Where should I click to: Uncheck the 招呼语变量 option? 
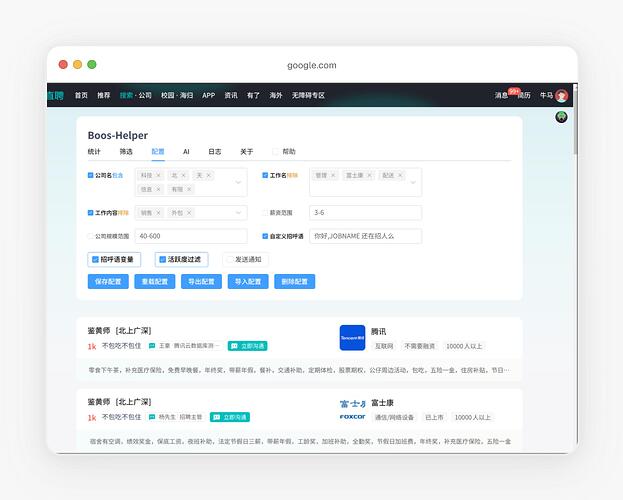(95, 260)
